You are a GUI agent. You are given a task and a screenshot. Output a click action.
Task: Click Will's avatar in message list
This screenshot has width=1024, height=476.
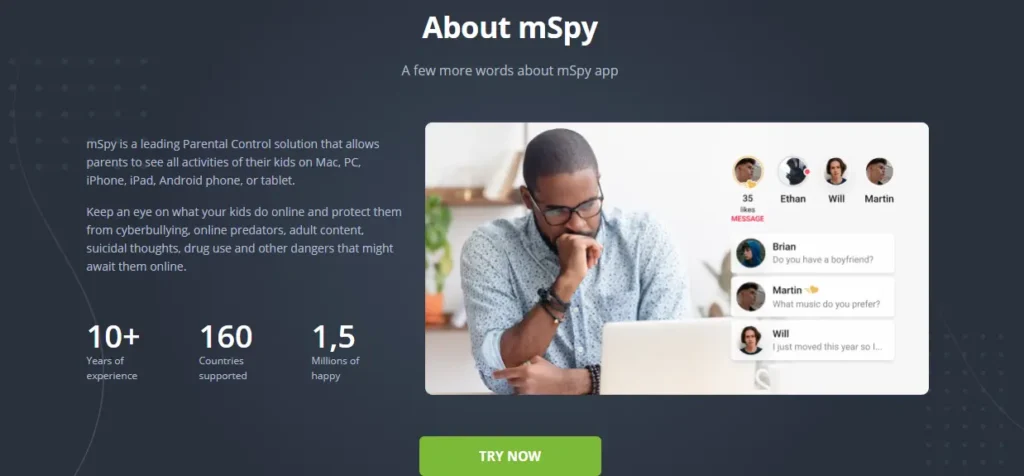[x=750, y=340]
